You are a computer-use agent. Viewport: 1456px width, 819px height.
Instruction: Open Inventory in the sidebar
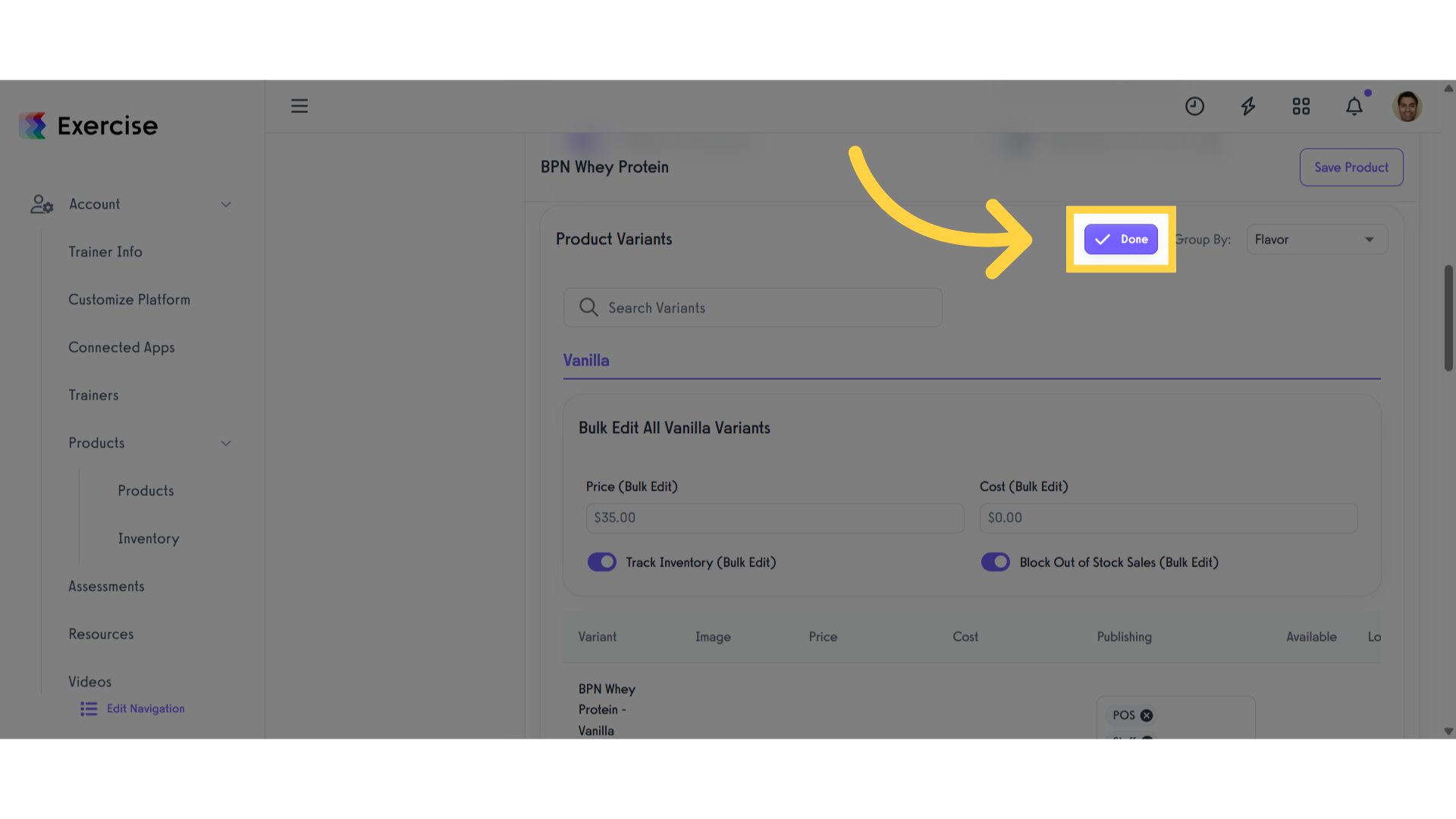coord(149,538)
